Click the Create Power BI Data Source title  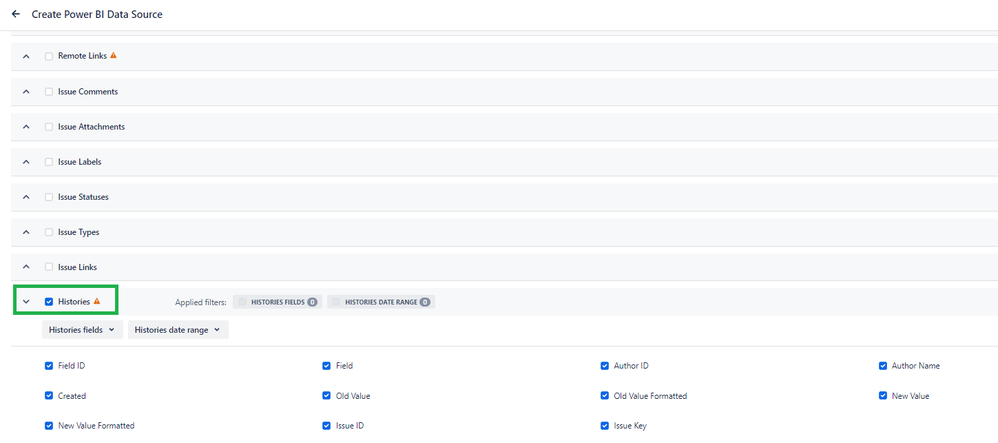(x=97, y=14)
